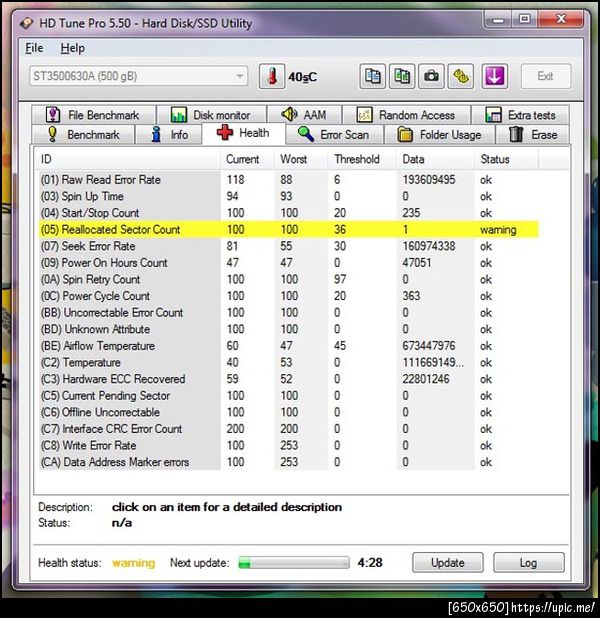Switch to the Disk monitor tab
Image resolution: width=600 pixels, height=618 pixels.
(212, 115)
